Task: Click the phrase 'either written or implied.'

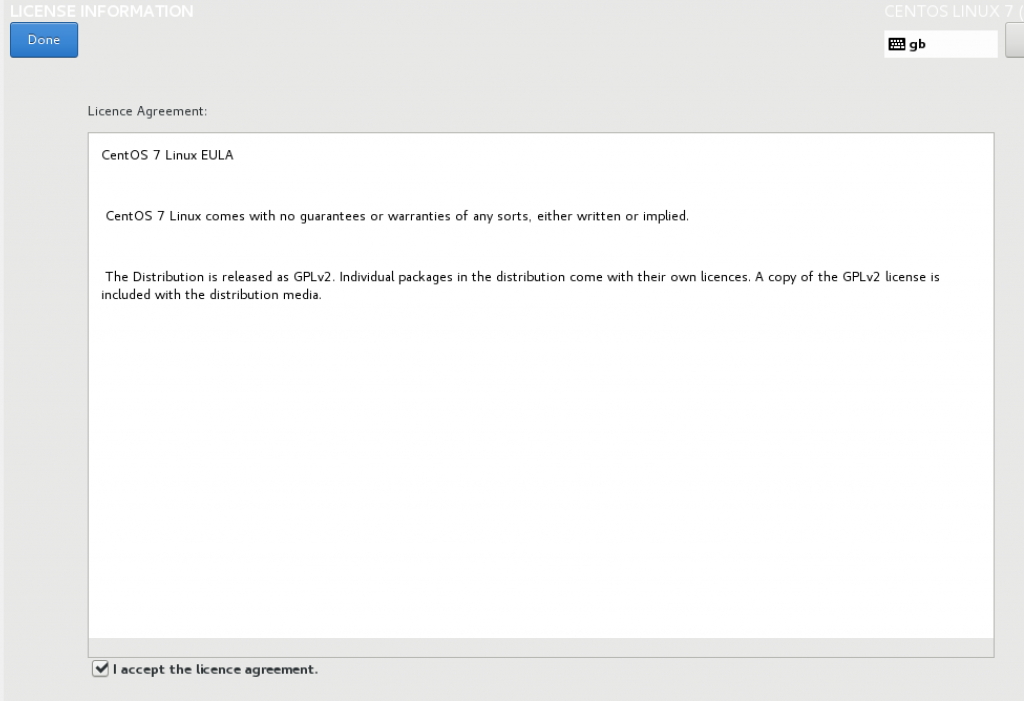Action: click(613, 216)
